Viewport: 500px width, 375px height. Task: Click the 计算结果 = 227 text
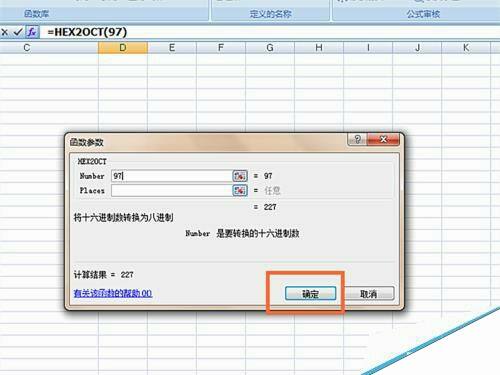pyautogui.click(x=103, y=275)
